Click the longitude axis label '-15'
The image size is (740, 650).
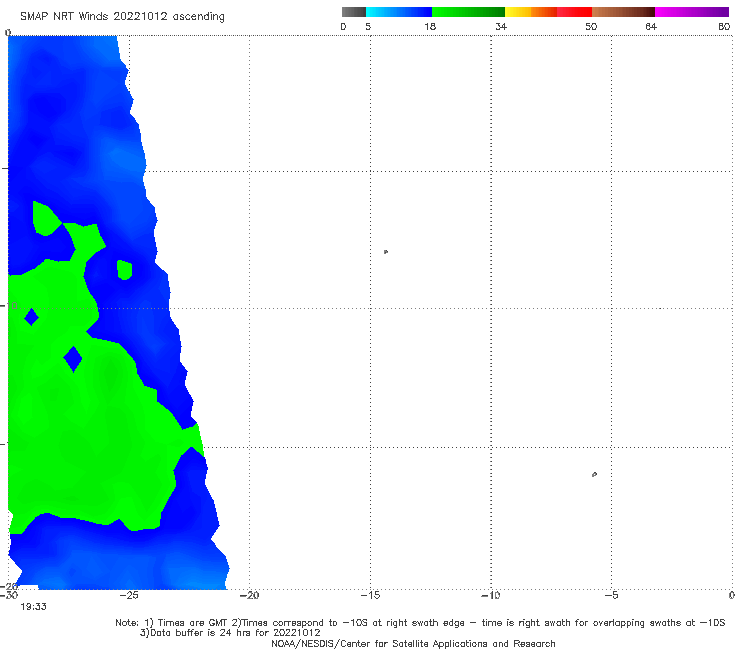pos(370,595)
